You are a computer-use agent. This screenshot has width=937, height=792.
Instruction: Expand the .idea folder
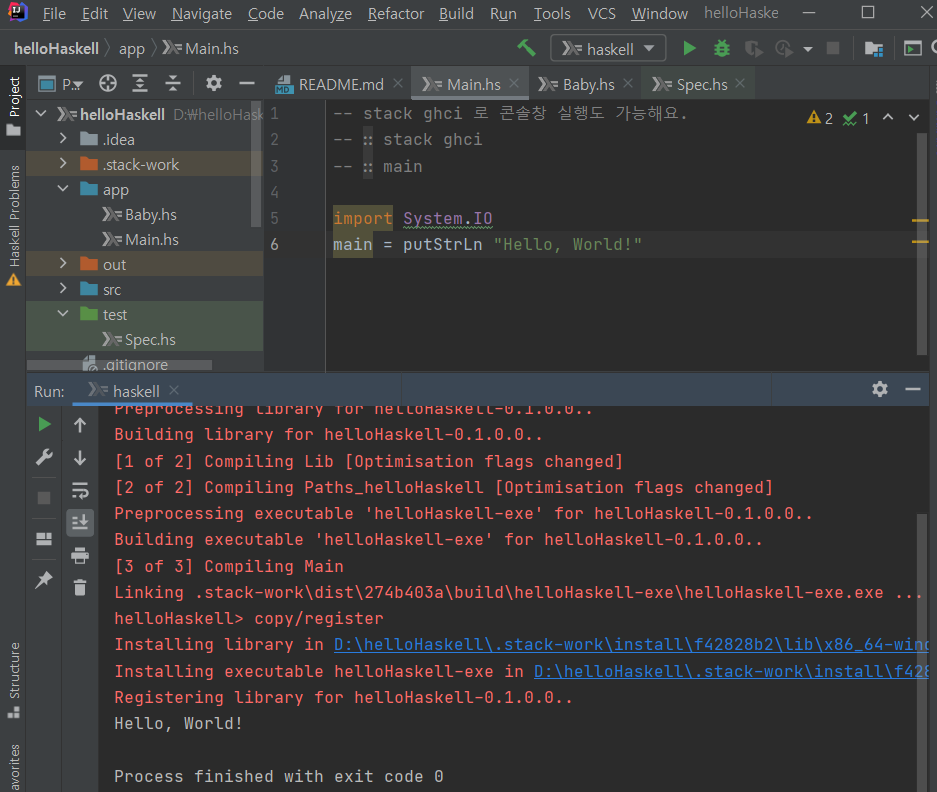coord(63,139)
